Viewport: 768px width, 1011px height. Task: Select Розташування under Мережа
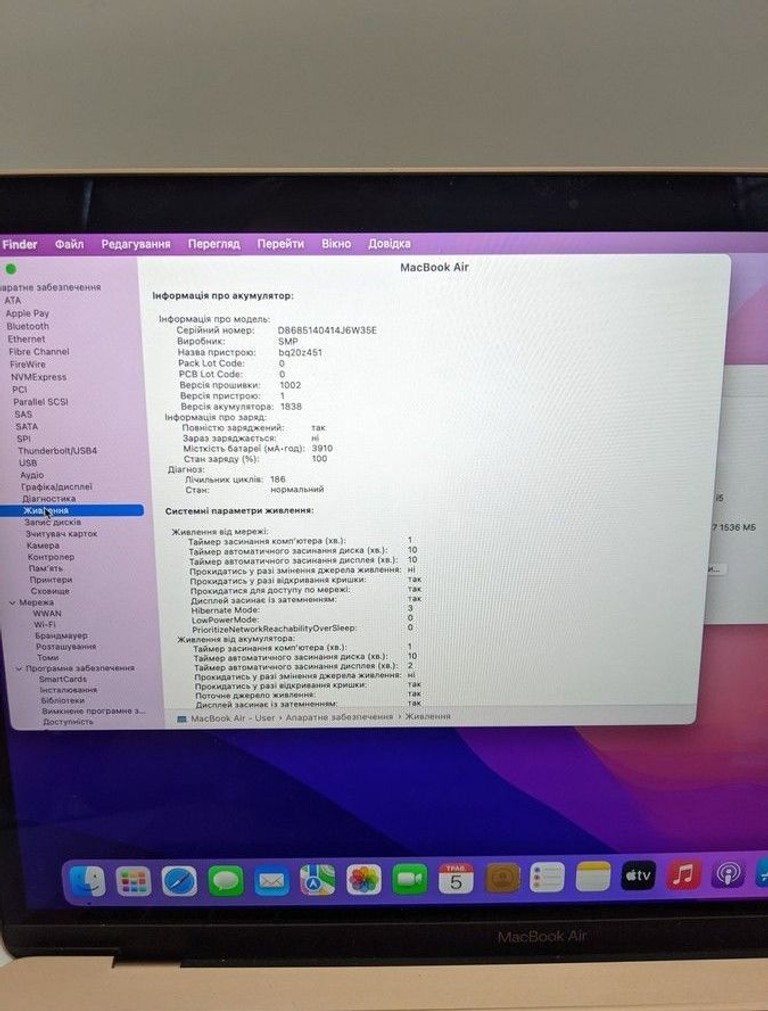pyautogui.click(x=66, y=647)
